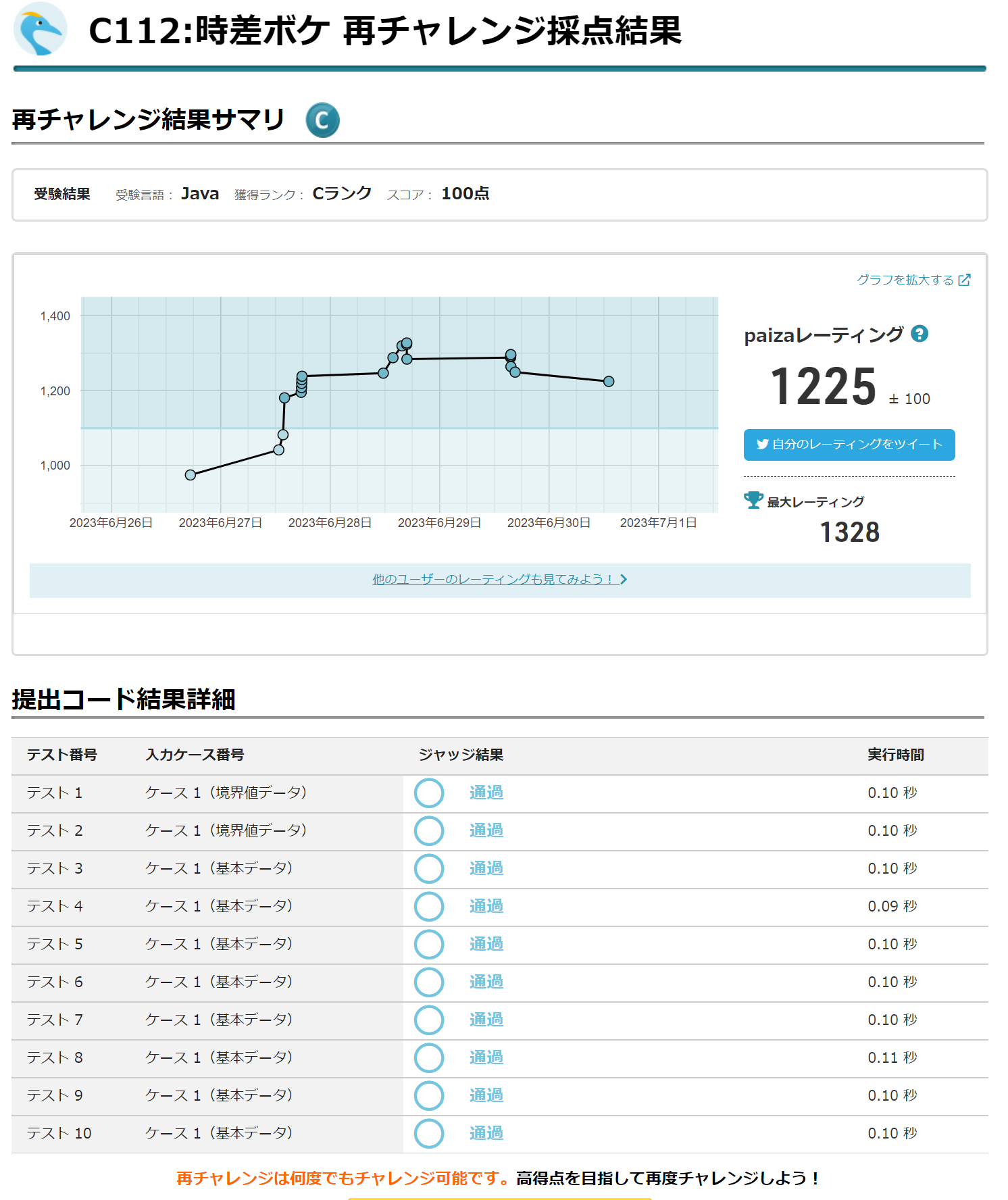
Task: Click the pass circle icon for Test 8
Action: tap(429, 1058)
